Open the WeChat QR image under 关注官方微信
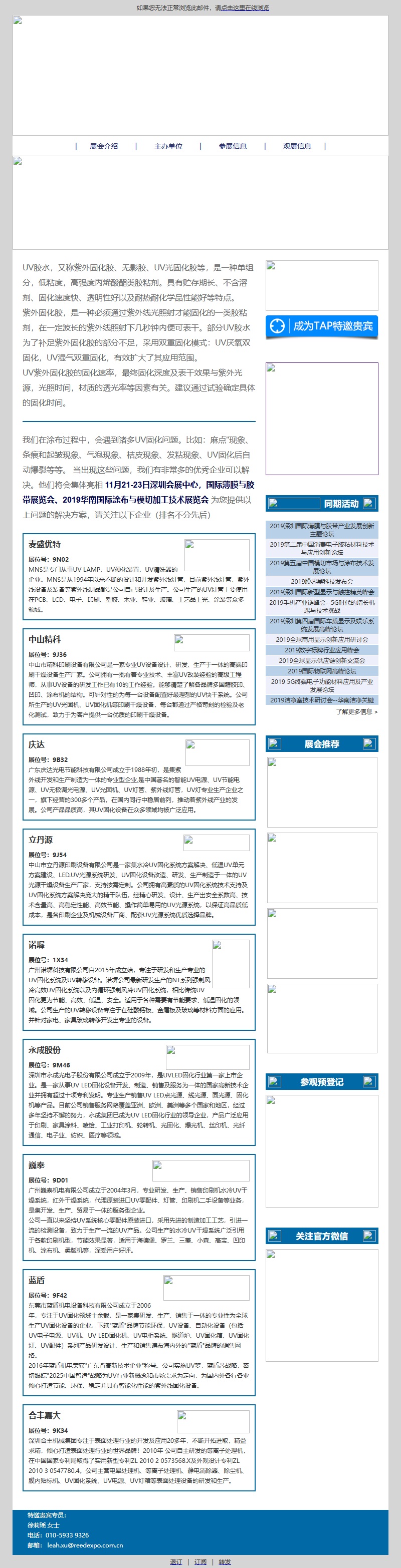Screen dimensions: 401x1568 pos(322,1306)
